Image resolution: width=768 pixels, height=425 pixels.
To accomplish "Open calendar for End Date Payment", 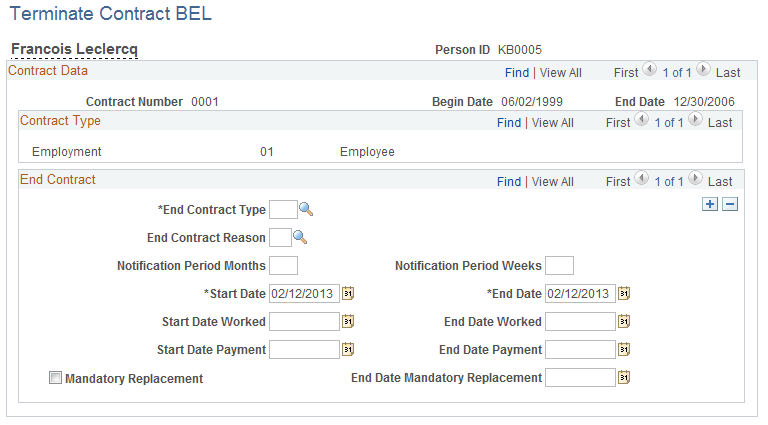I will [x=624, y=349].
